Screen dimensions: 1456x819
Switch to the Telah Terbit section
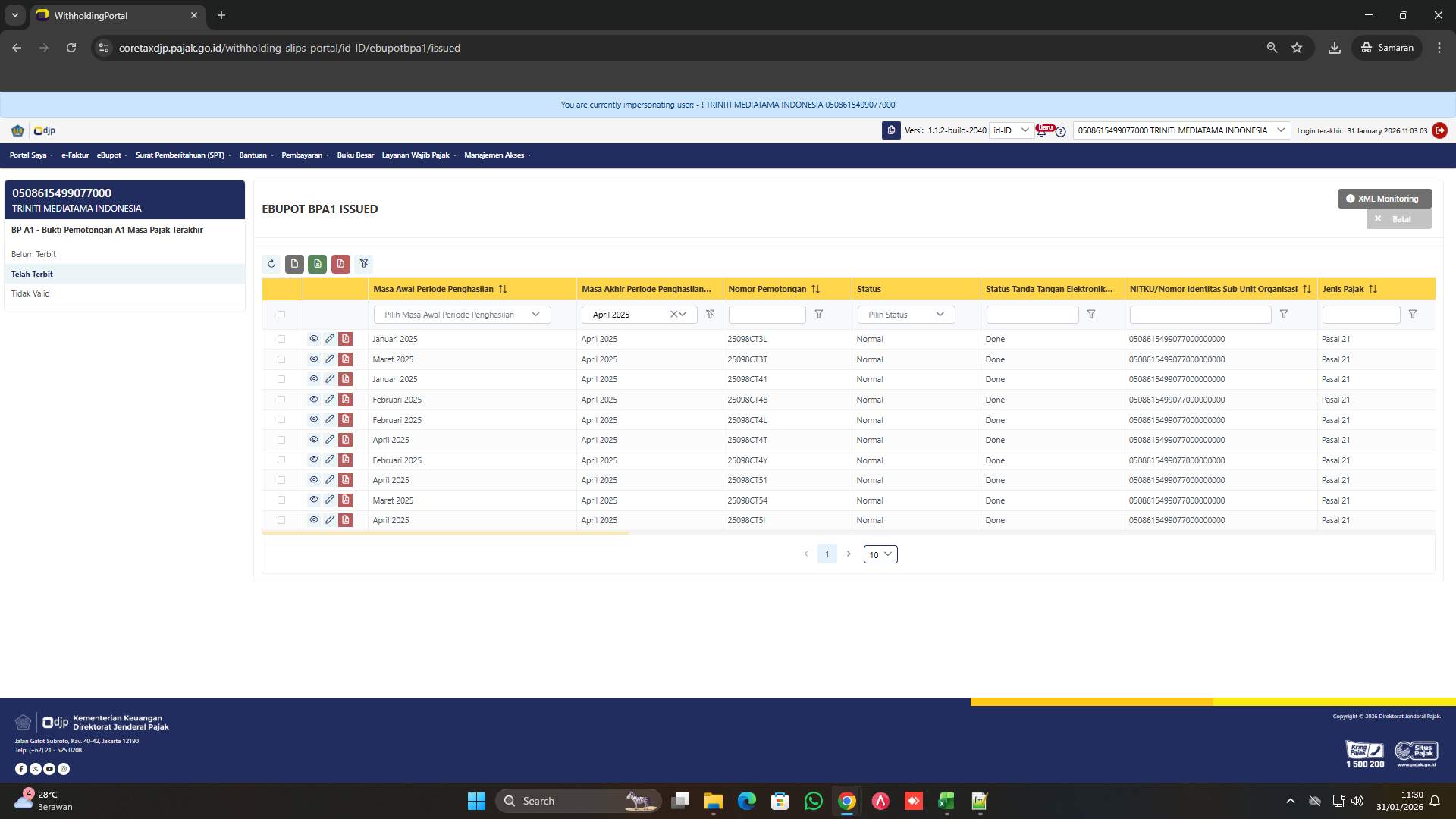click(x=32, y=274)
